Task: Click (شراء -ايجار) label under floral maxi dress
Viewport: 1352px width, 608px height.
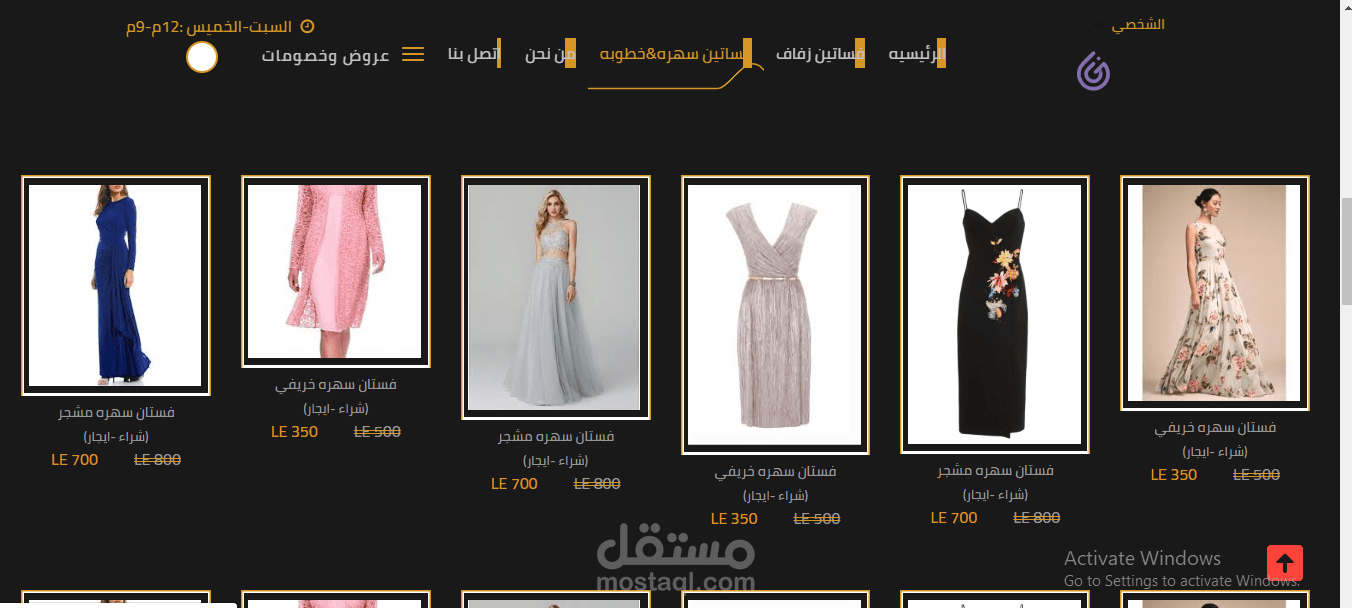Action: pyautogui.click(x=1215, y=451)
